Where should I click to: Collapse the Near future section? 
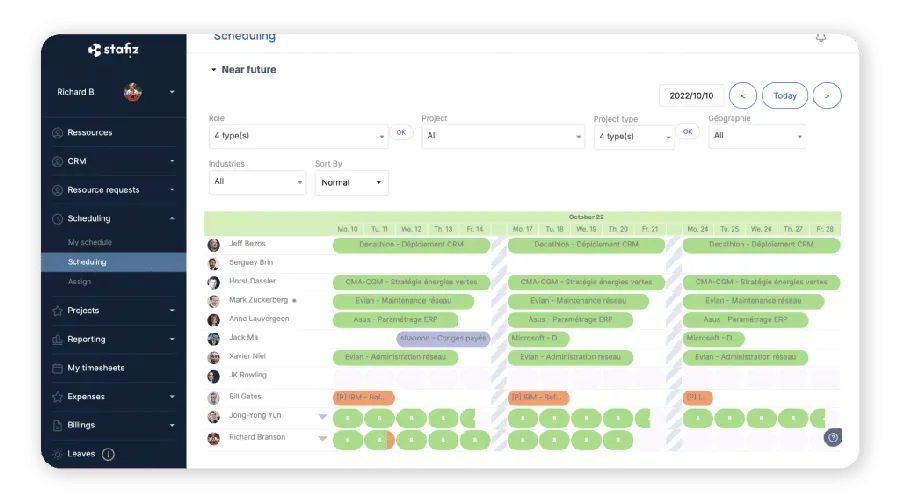213,70
